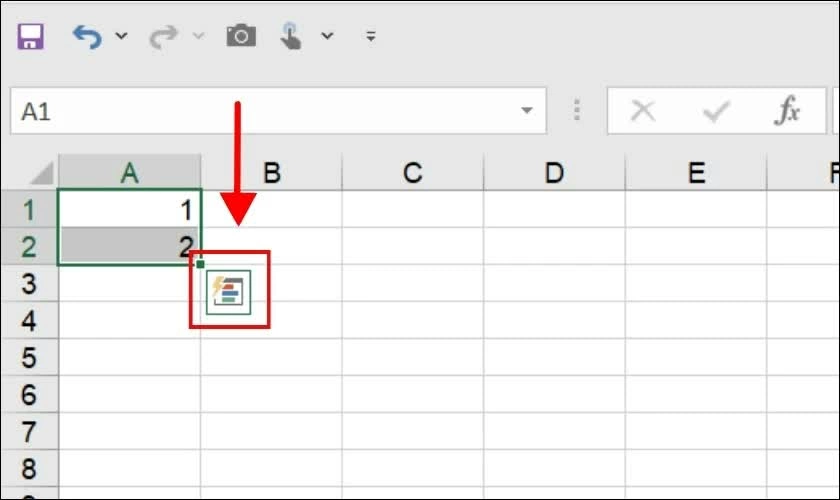Expand the Touch/Mouse mode dropdown
The width and height of the screenshot is (840, 500).
[327, 36]
